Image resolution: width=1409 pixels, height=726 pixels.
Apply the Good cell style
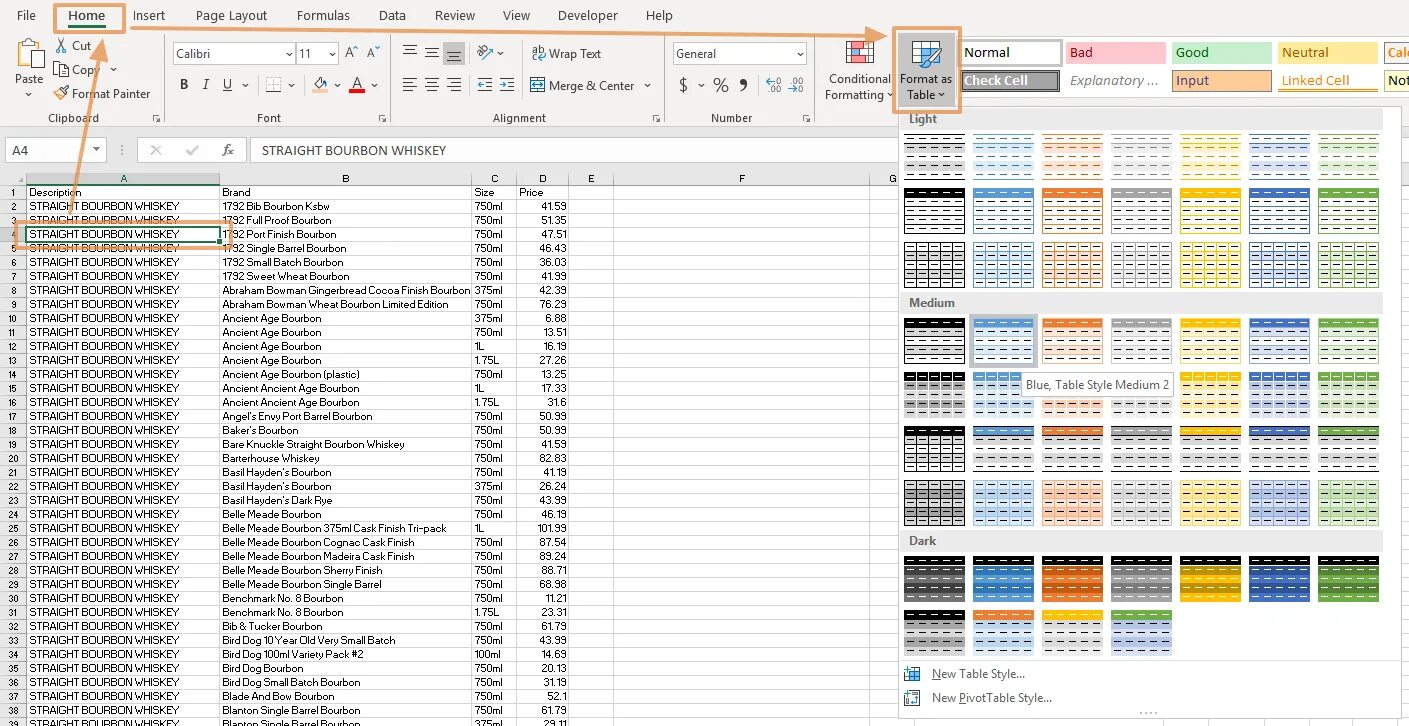pos(1222,53)
